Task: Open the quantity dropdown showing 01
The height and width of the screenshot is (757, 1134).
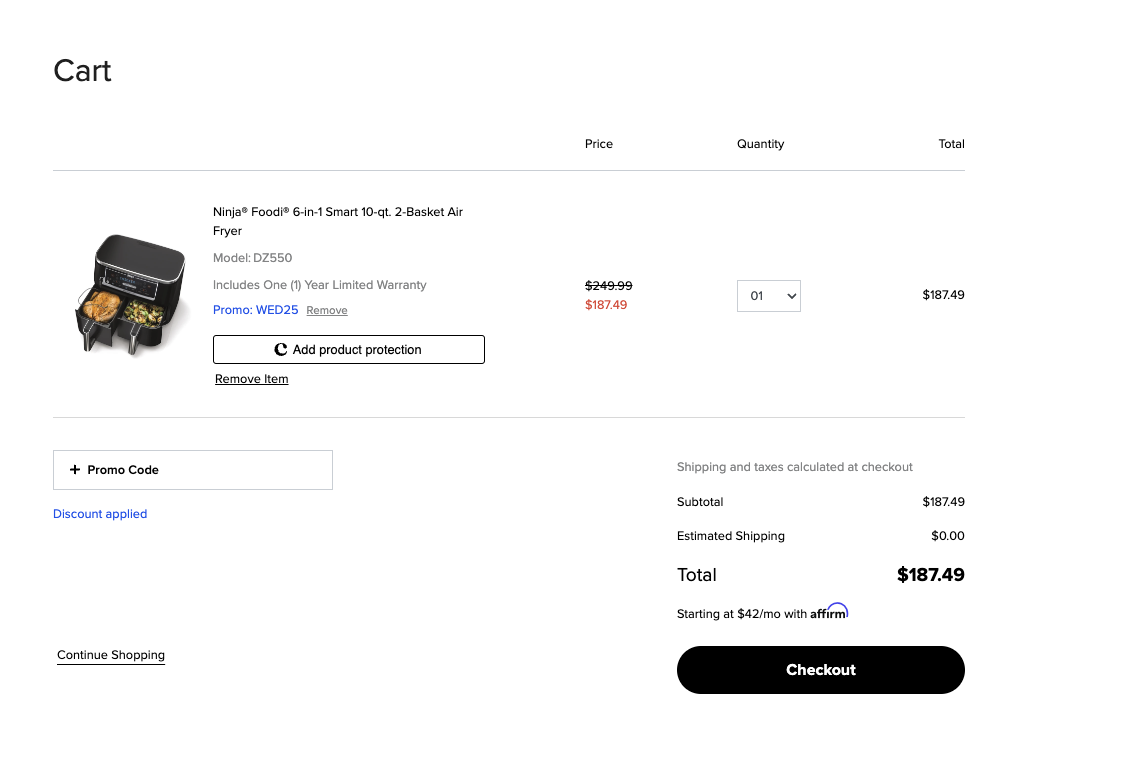Action: pos(768,296)
